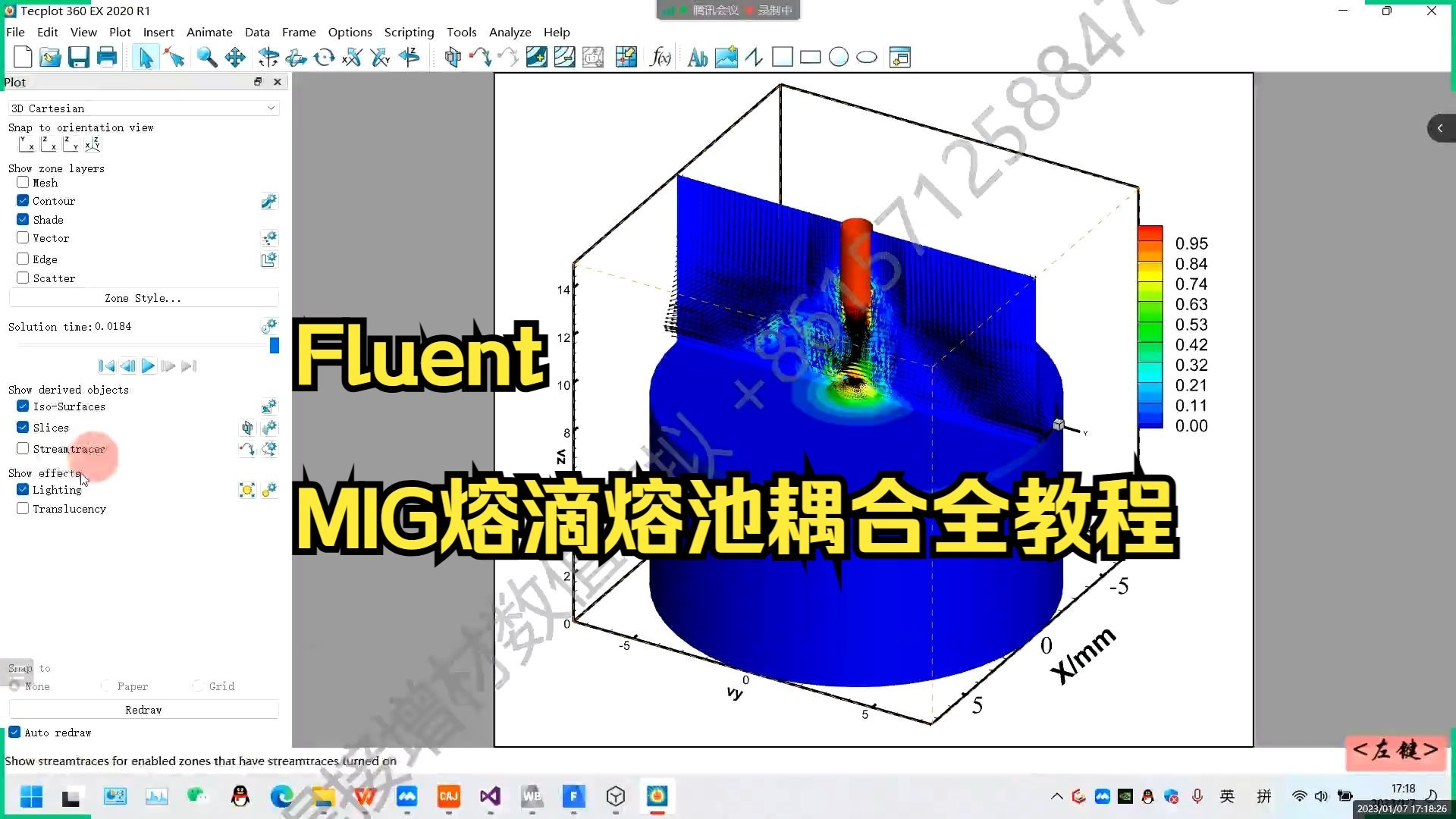Select the Zoom magnifier tool

click(x=206, y=57)
